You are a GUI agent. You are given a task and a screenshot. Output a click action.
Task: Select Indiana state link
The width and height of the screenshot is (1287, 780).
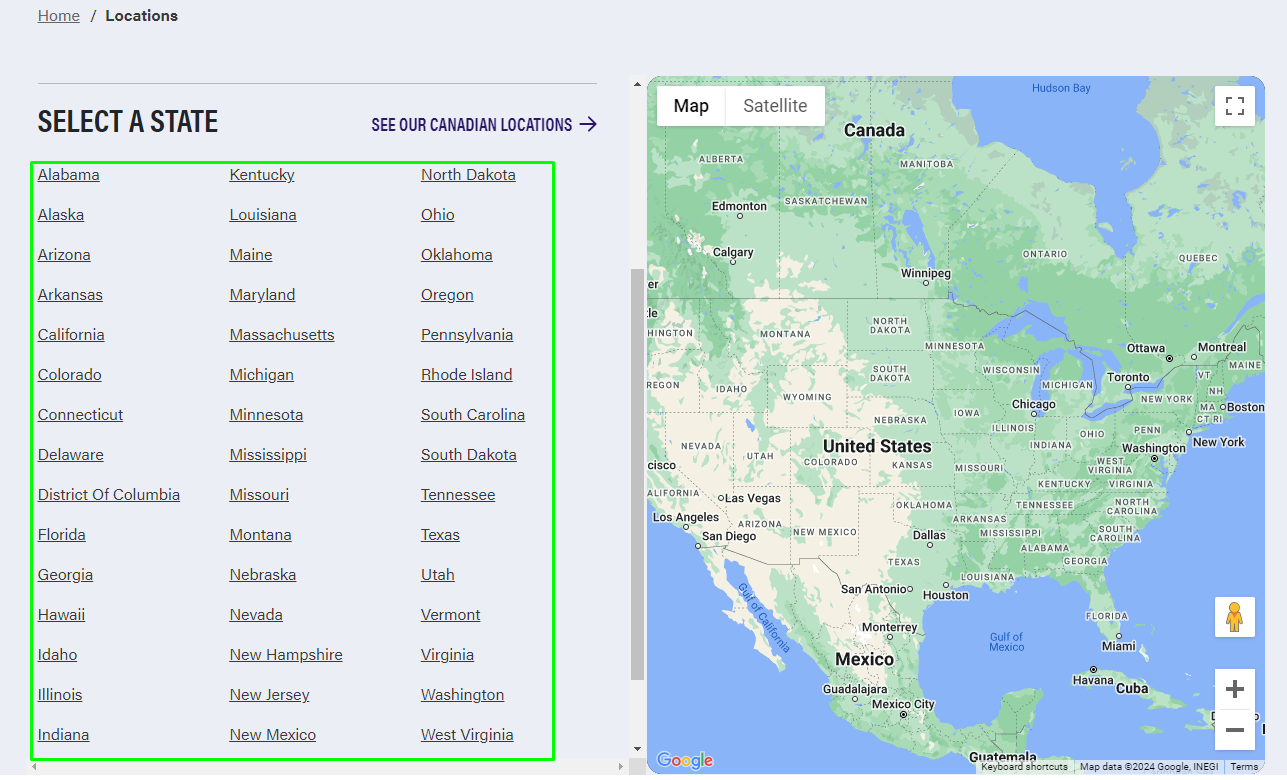pyautogui.click(x=63, y=735)
